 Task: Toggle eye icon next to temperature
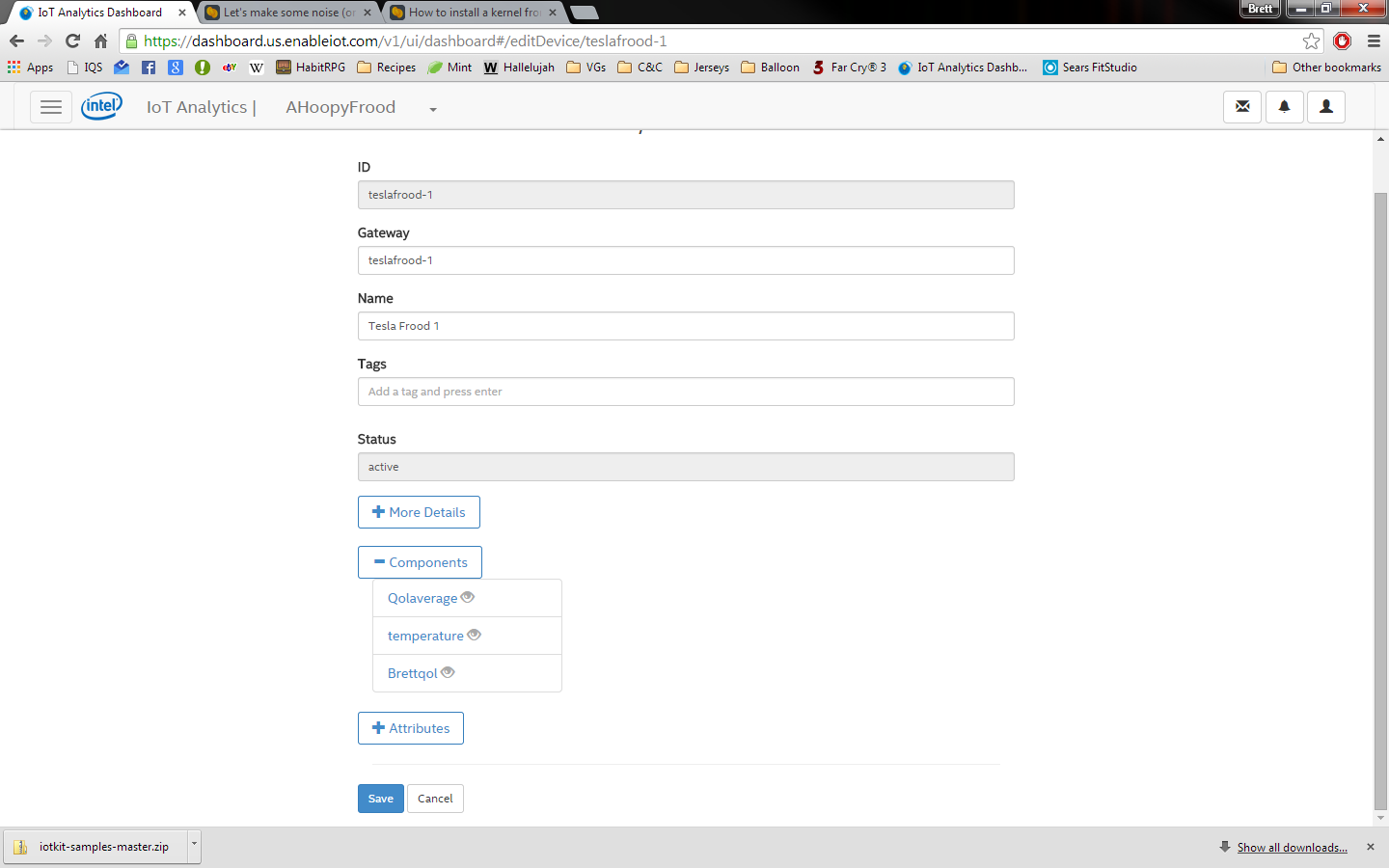click(474, 635)
